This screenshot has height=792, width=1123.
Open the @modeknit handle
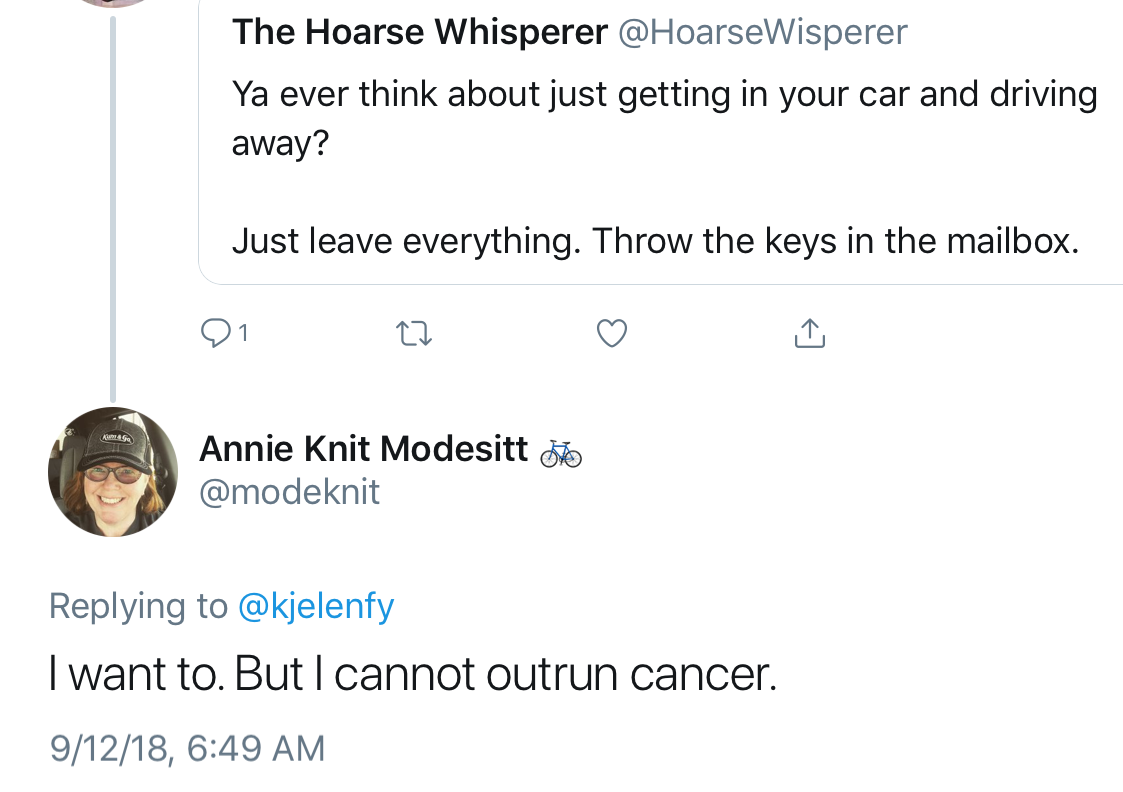pos(289,492)
